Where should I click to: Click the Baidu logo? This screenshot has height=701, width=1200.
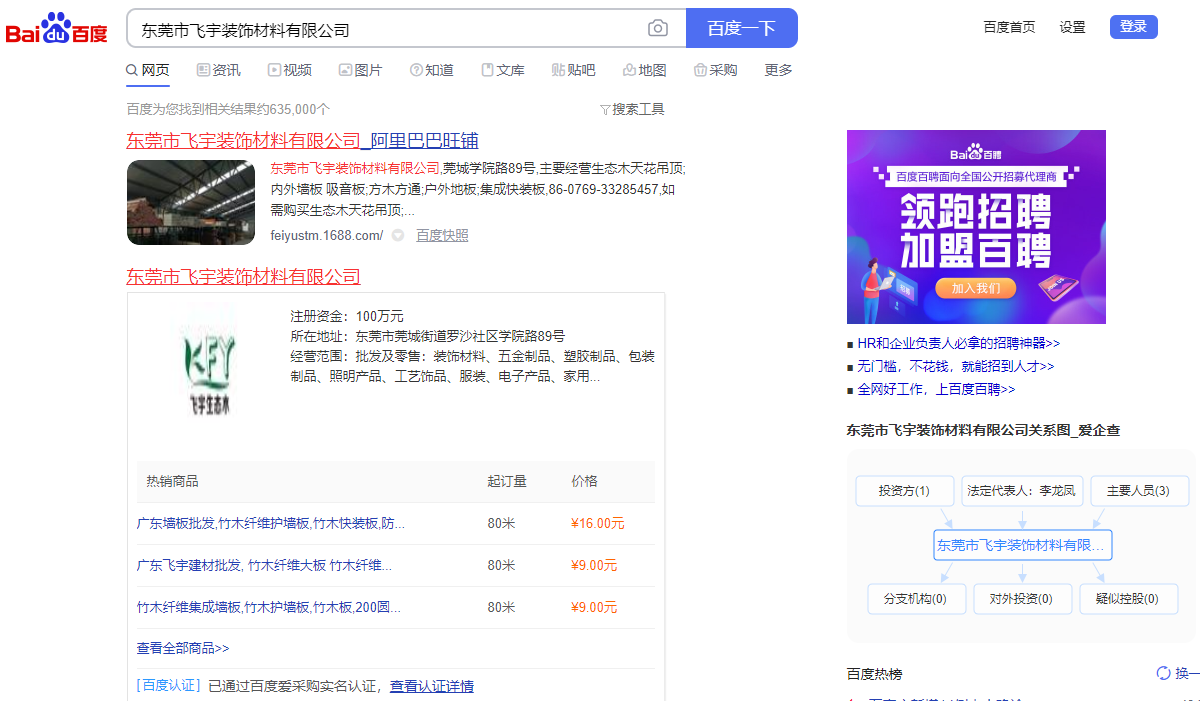click(56, 28)
